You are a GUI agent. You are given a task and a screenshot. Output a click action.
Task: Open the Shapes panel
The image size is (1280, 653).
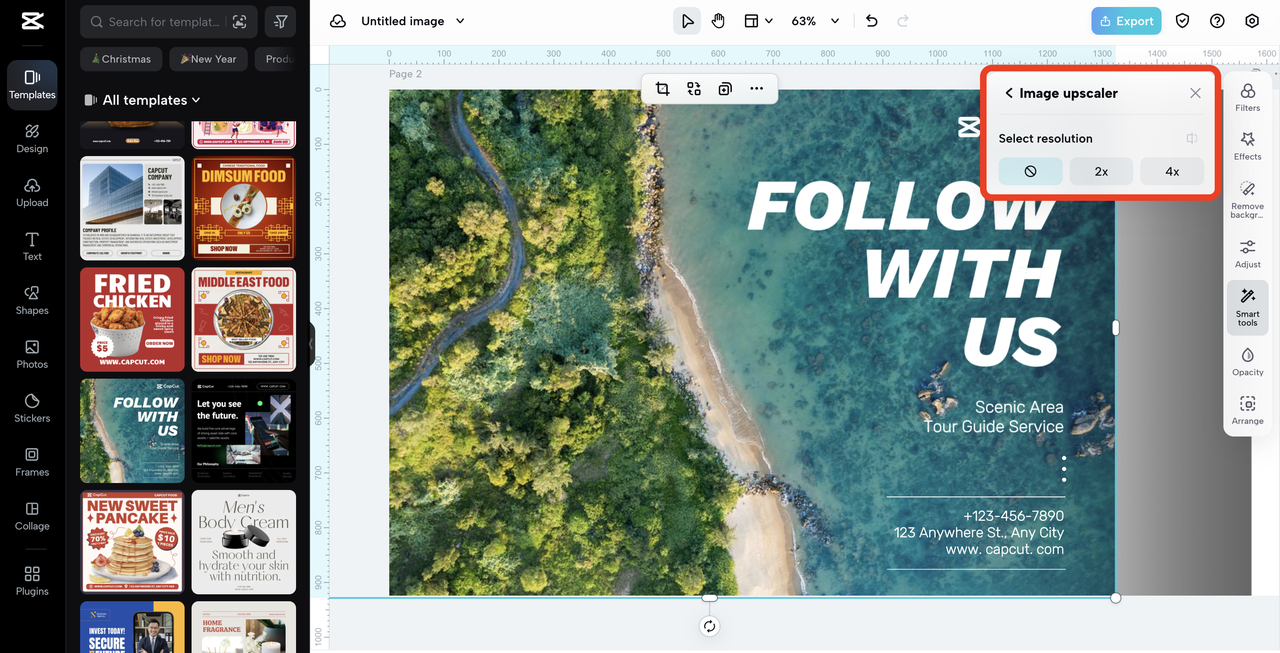pos(32,300)
